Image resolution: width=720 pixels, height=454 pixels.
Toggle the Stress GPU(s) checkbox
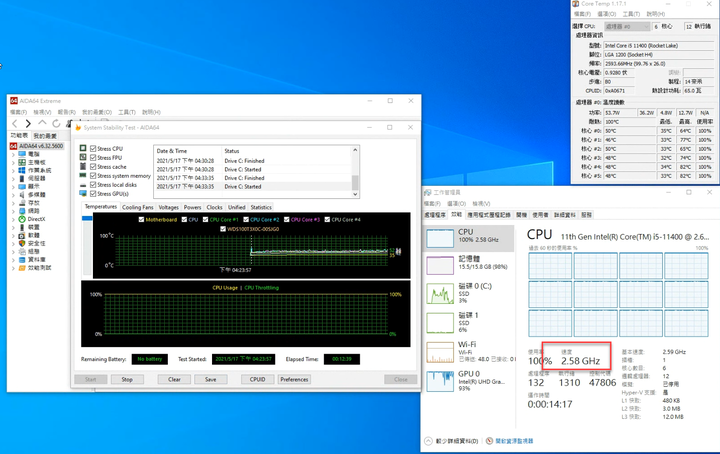(93, 194)
